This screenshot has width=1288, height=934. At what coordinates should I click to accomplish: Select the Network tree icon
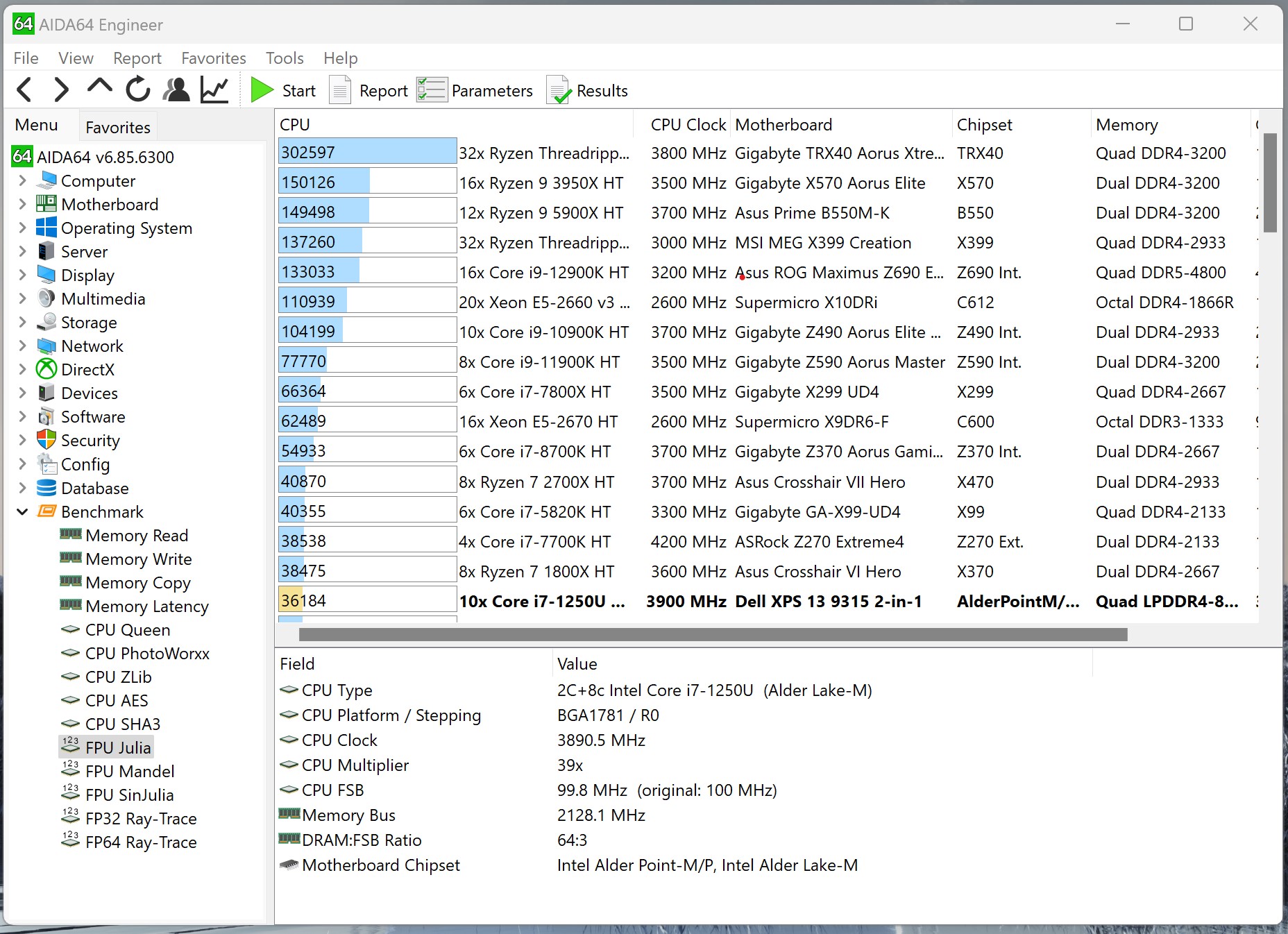(46, 346)
